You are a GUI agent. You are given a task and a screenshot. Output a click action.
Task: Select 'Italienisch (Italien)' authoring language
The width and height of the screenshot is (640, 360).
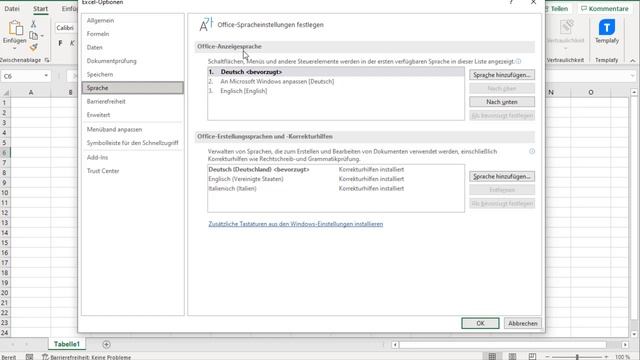click(x=336, y=189)
